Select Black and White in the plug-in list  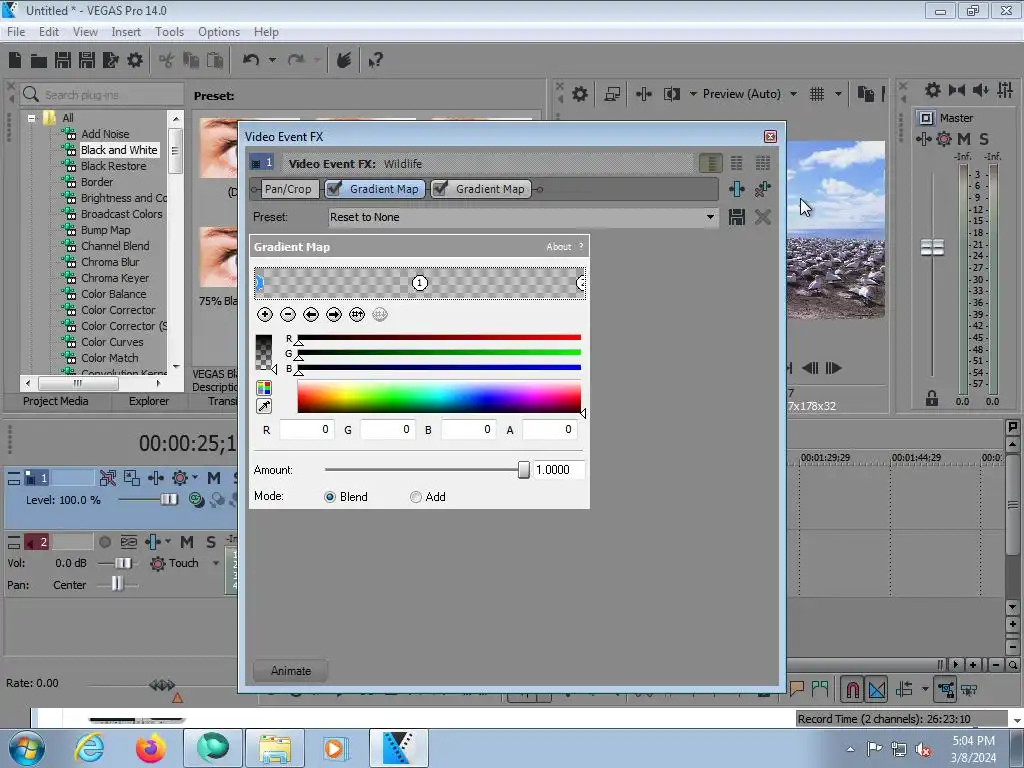(119, 150)
